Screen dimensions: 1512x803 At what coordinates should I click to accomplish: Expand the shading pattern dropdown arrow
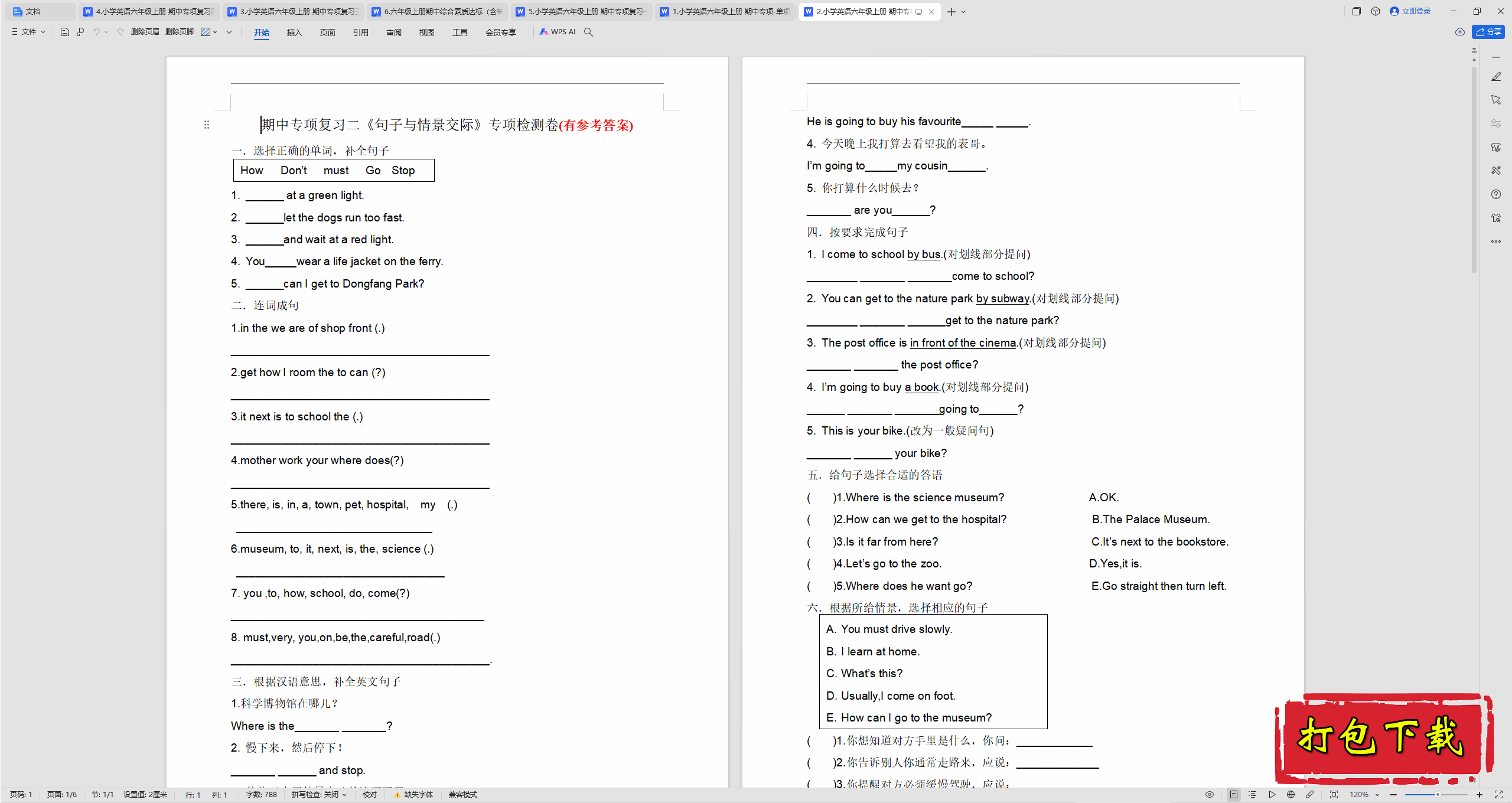pyautogui.click(x=215, y=32)
